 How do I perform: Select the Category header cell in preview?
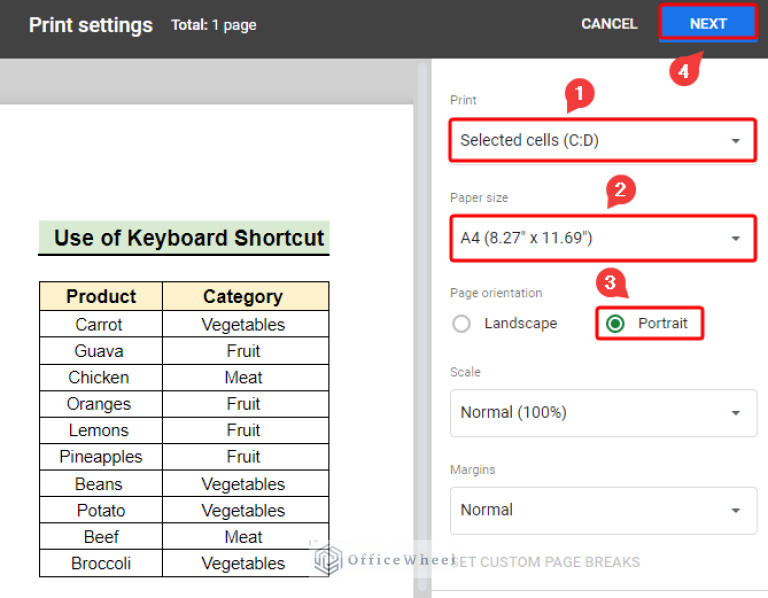click(243, 296)
